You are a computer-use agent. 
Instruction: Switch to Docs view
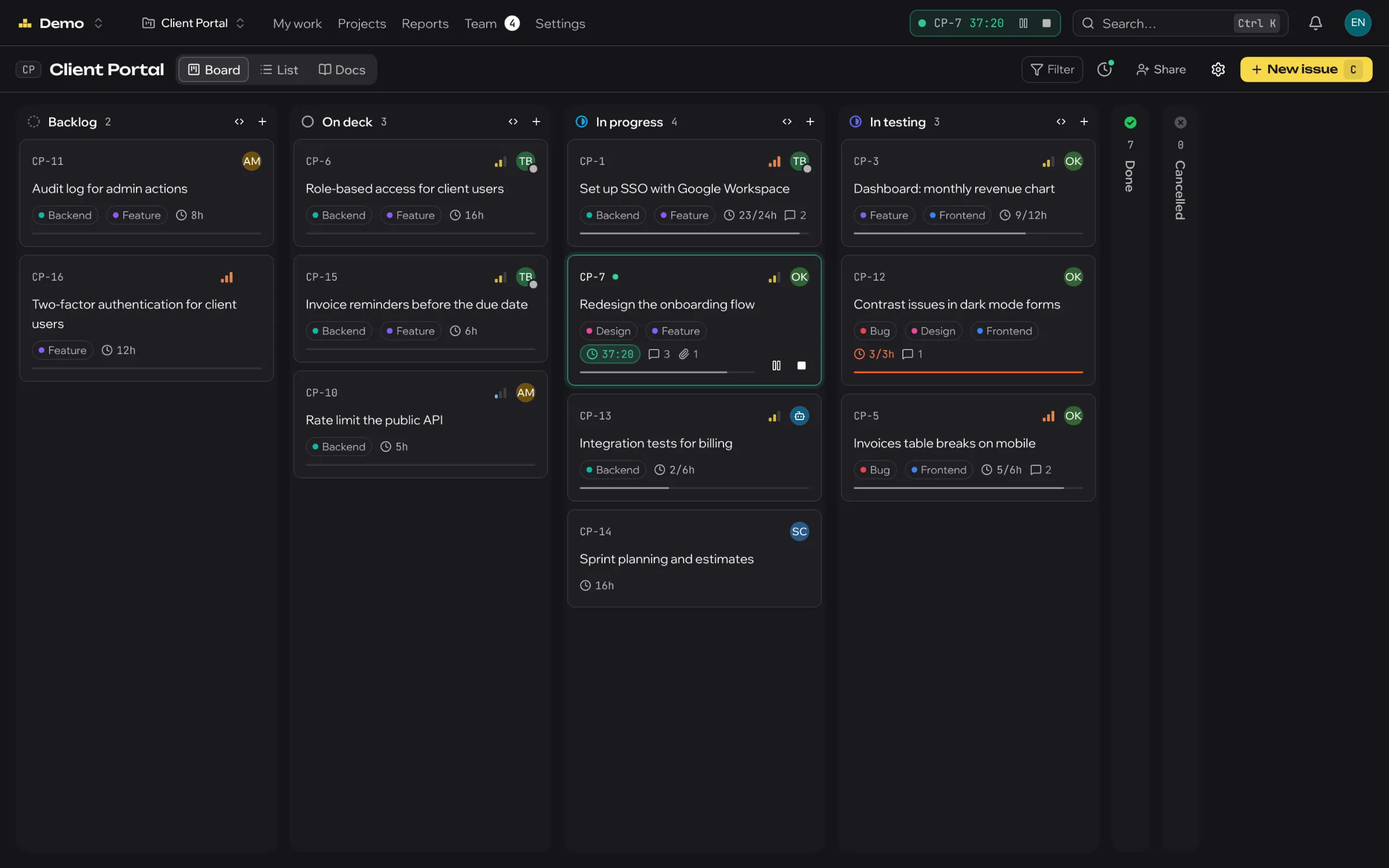342,69
